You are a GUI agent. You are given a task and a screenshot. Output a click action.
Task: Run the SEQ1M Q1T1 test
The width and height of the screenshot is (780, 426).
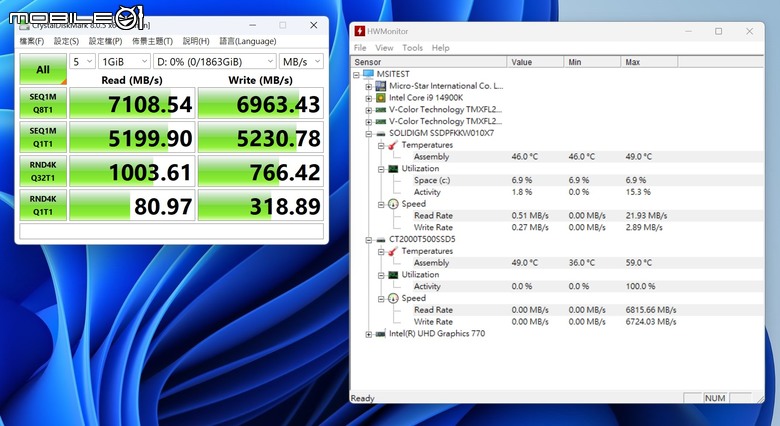[x=43, y=137]
